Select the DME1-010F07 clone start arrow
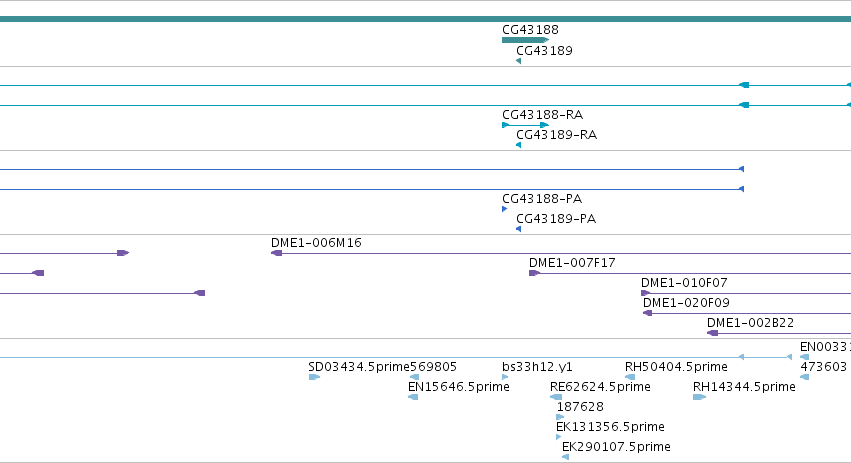The image size is (851, 463). [x=645, y=293]
